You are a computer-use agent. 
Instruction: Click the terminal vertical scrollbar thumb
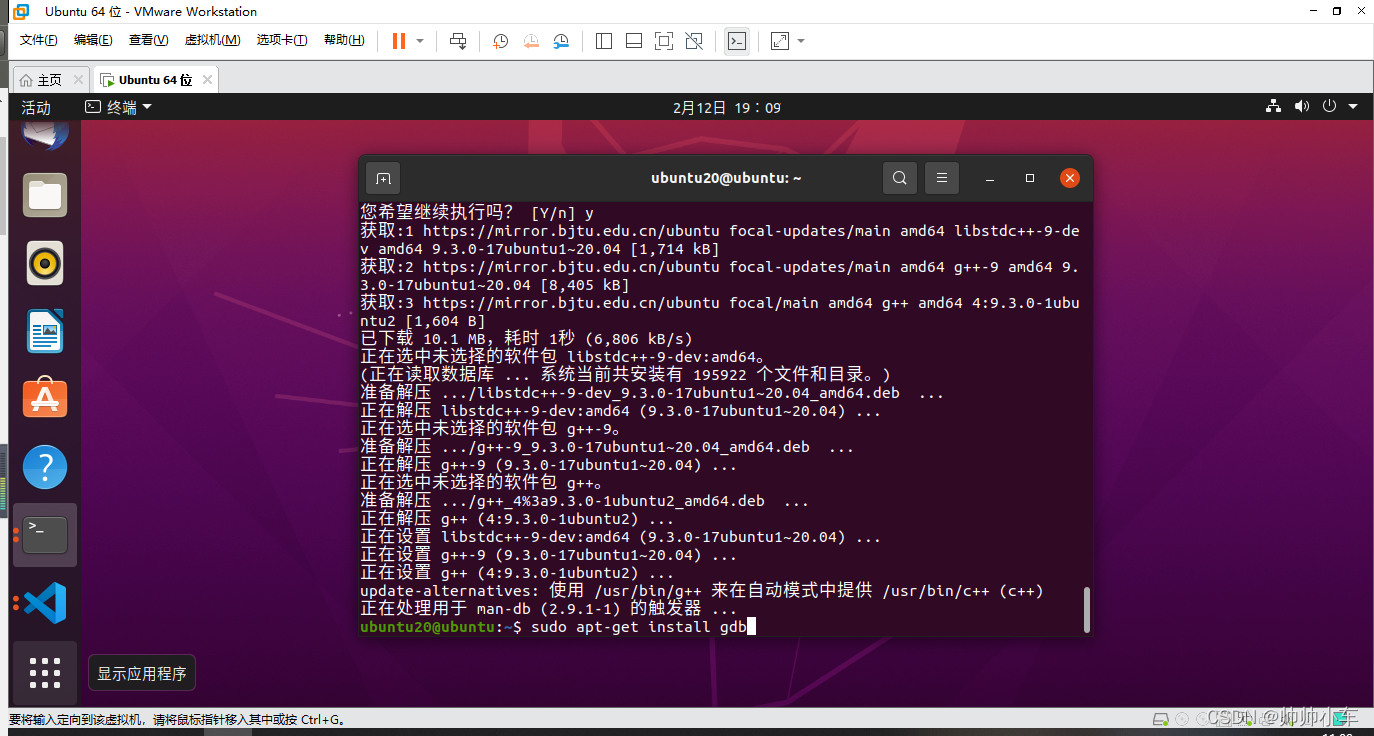click(x=1086, y=610)
